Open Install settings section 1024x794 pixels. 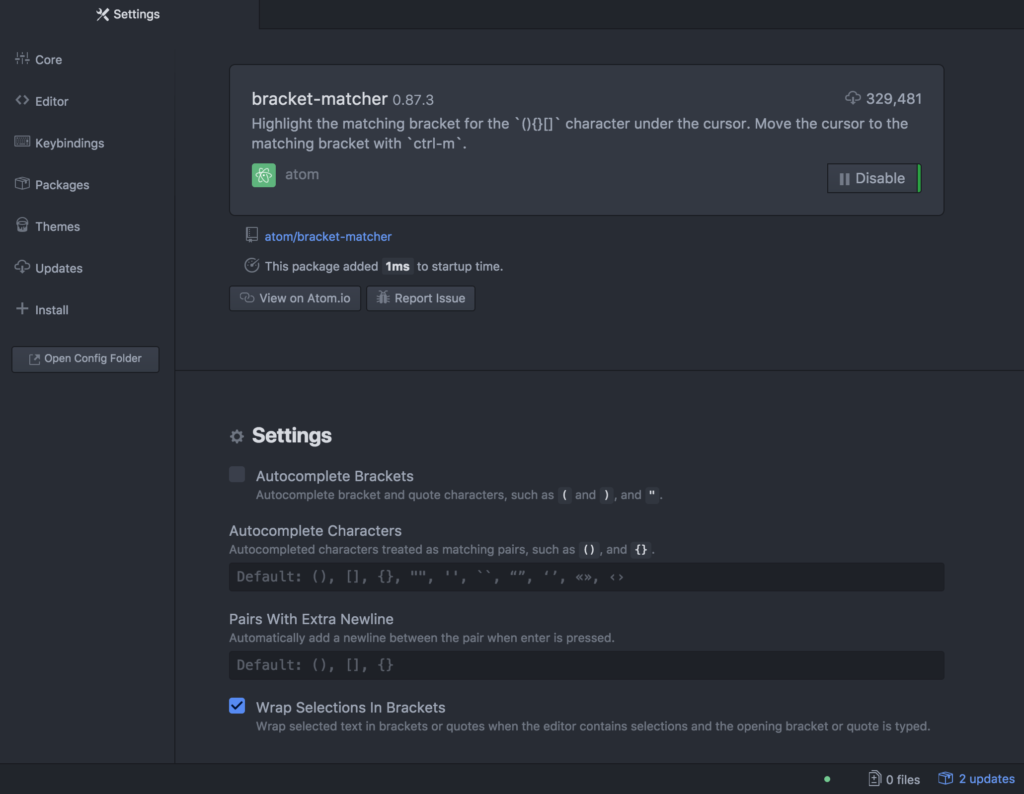click(x=52, y=310)
